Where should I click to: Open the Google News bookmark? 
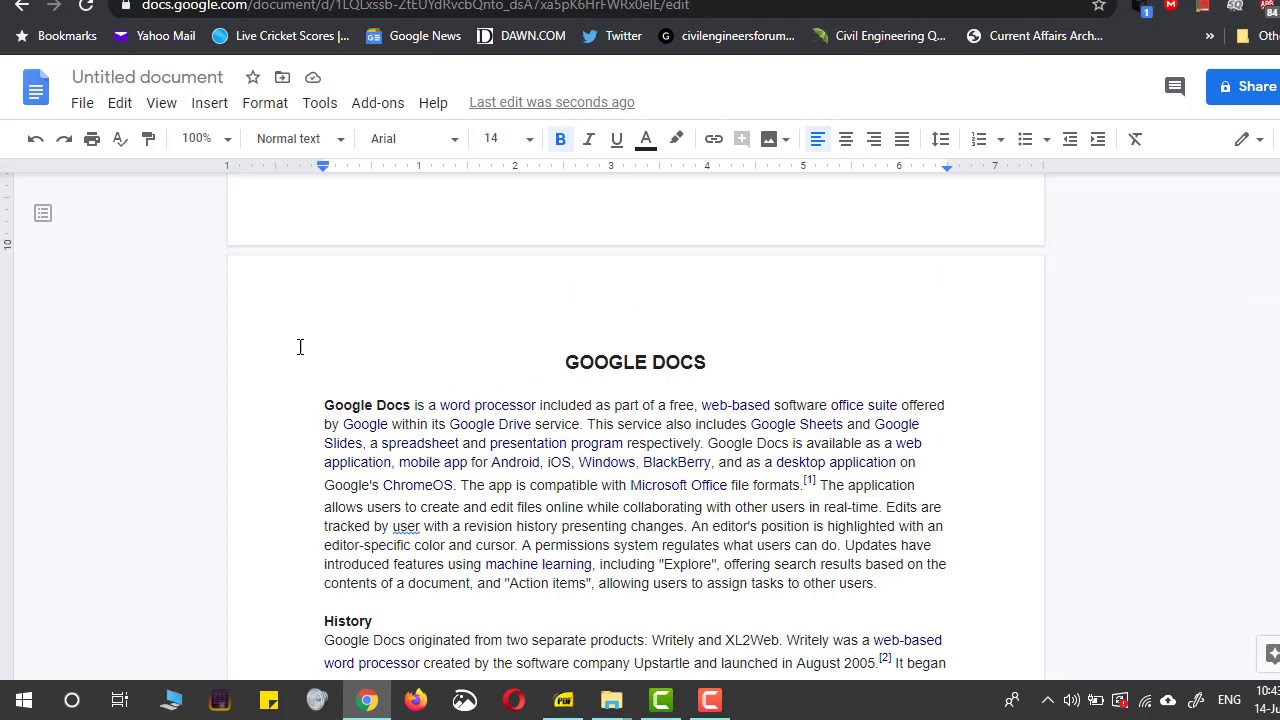[413, 36]
